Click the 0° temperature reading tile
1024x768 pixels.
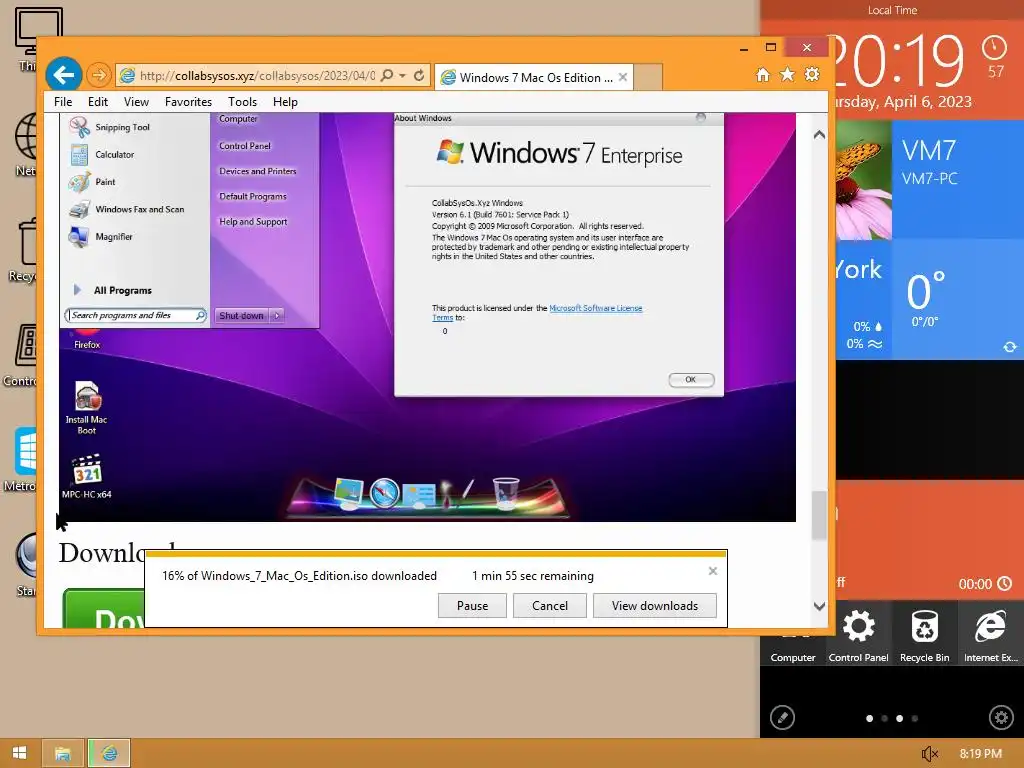[x=957, y=298]
